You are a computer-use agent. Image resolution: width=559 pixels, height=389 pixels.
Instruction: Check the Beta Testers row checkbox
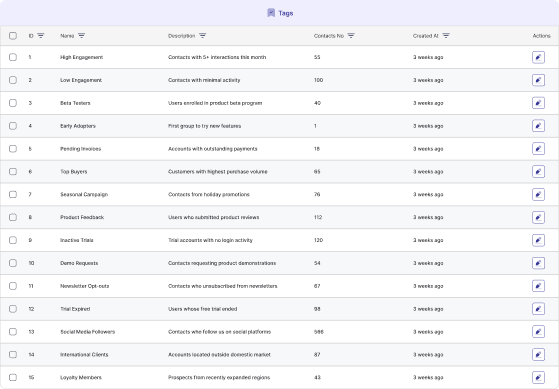point(13,103)
